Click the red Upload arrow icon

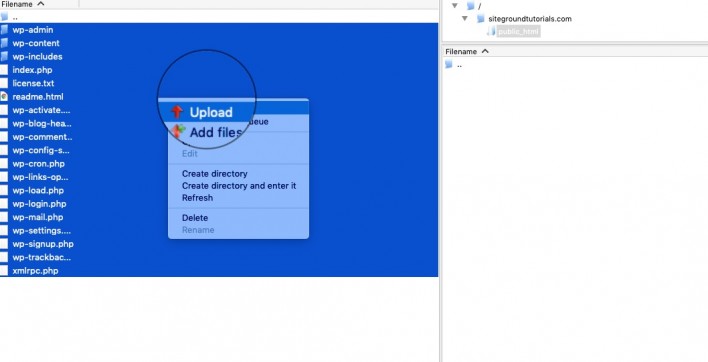tap(177, 111)
